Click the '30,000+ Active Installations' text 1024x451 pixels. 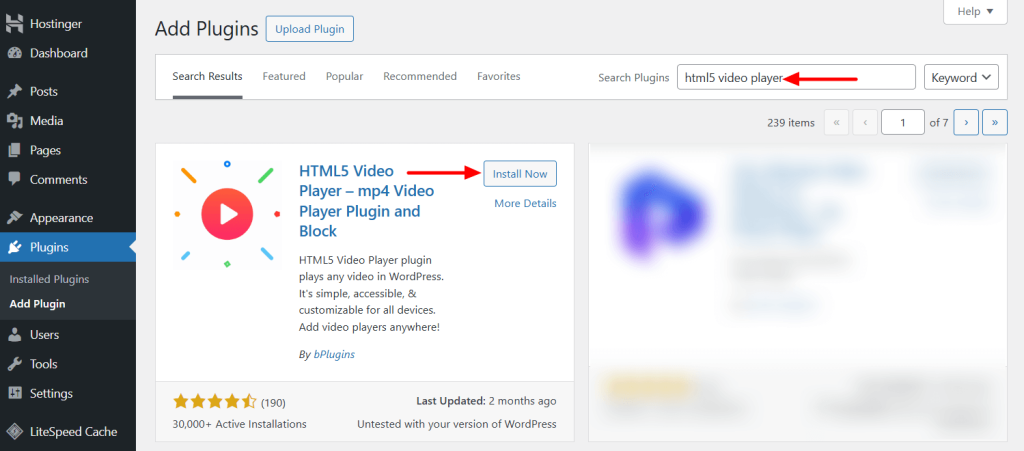tap(240, 424)
